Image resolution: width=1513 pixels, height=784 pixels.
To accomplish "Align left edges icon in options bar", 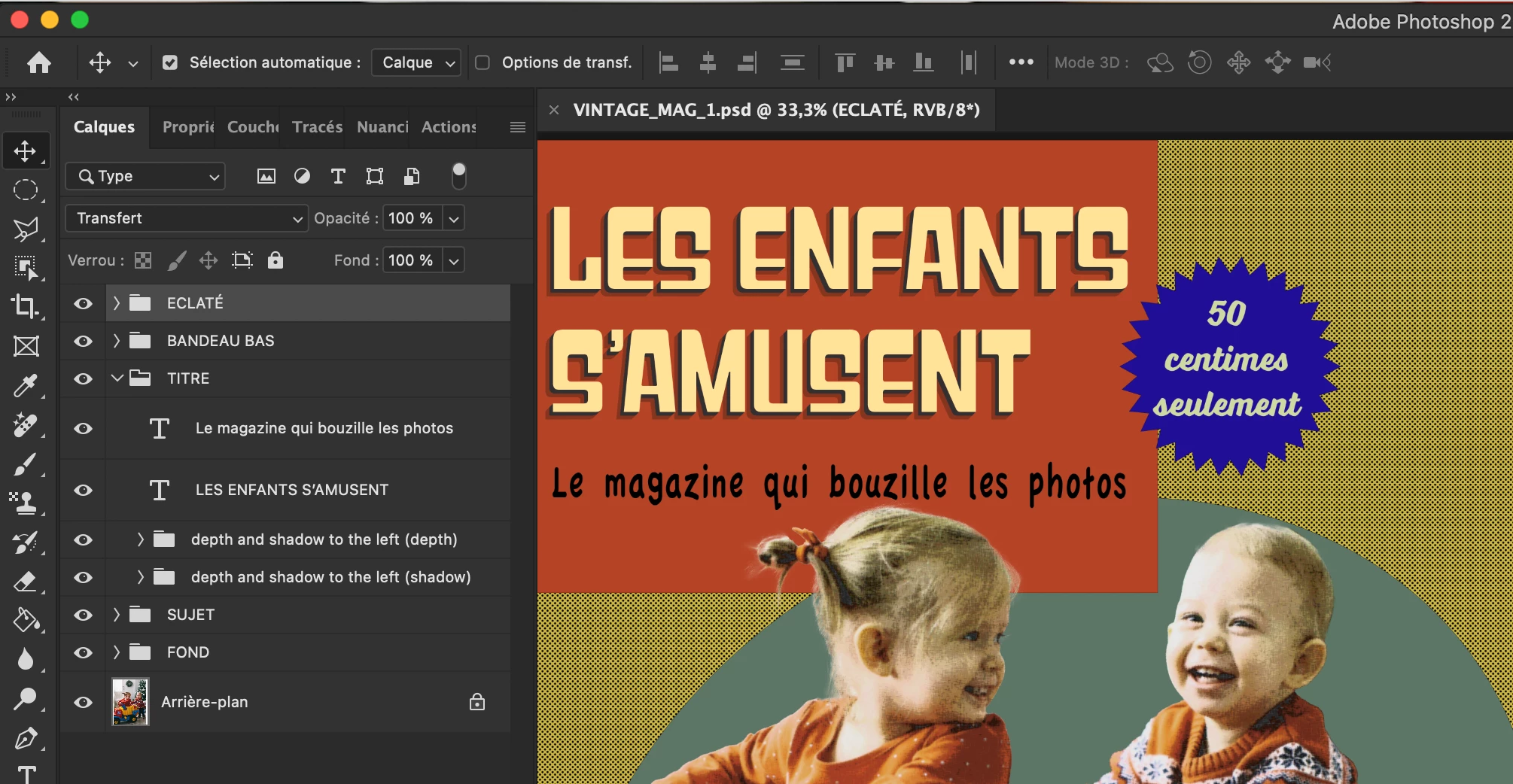I will click(x=668, y=62).
